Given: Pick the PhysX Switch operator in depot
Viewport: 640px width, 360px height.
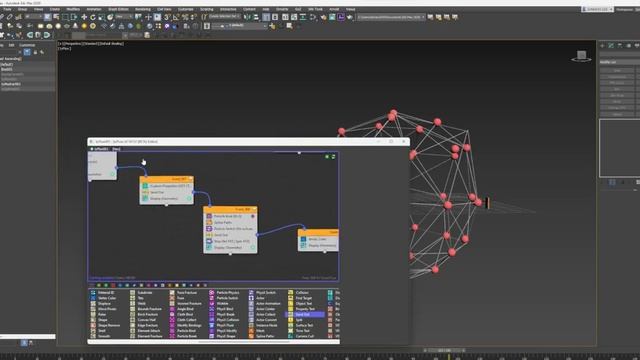Looking at the screenshot, I should pyautogui.click(x=263, y=293).
